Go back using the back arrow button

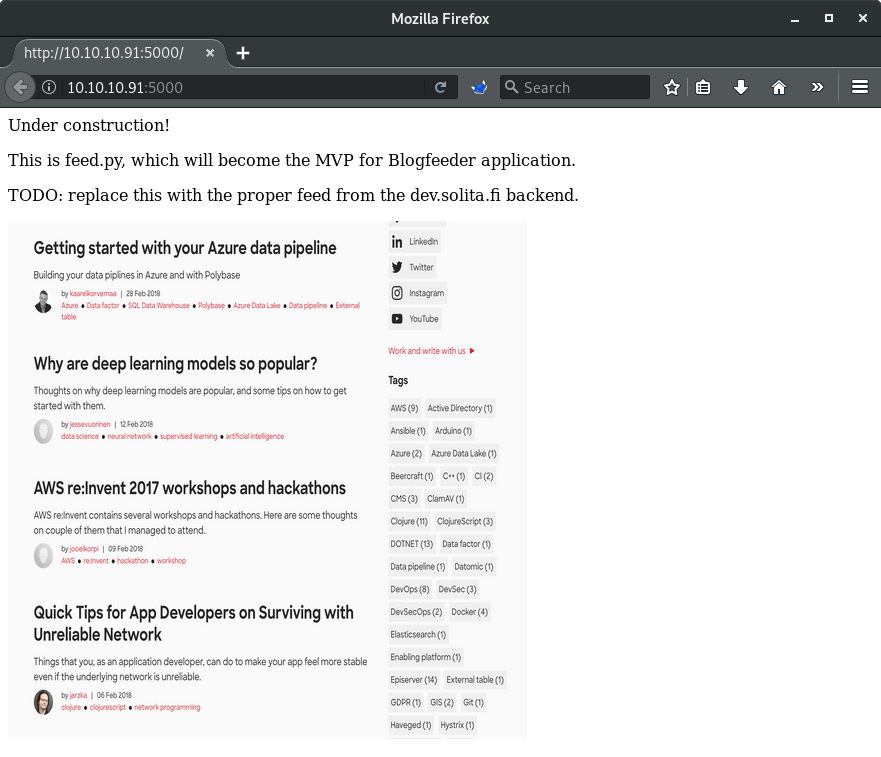20,87
